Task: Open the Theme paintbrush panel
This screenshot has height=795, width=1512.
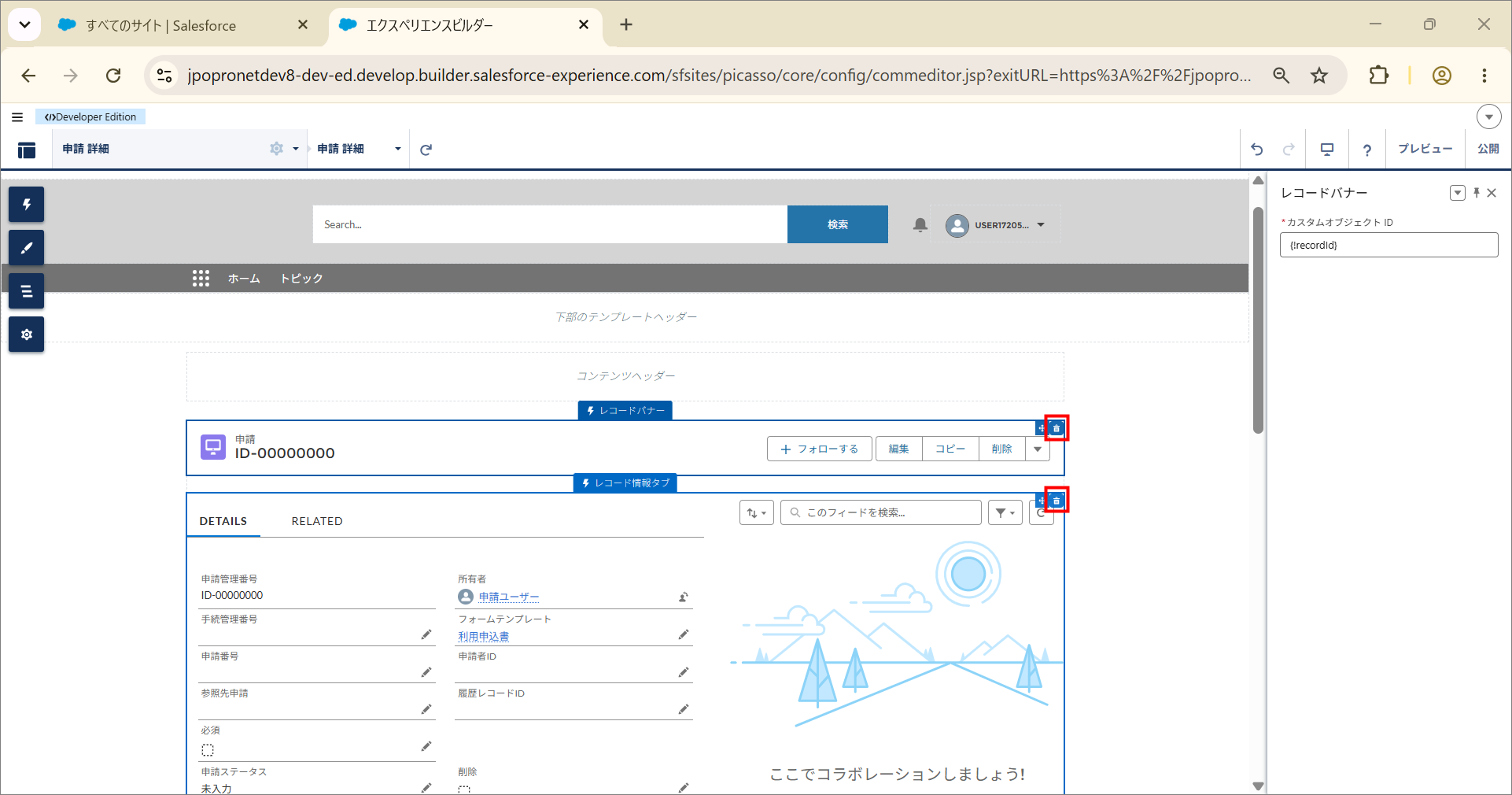Action: [27, 248]
